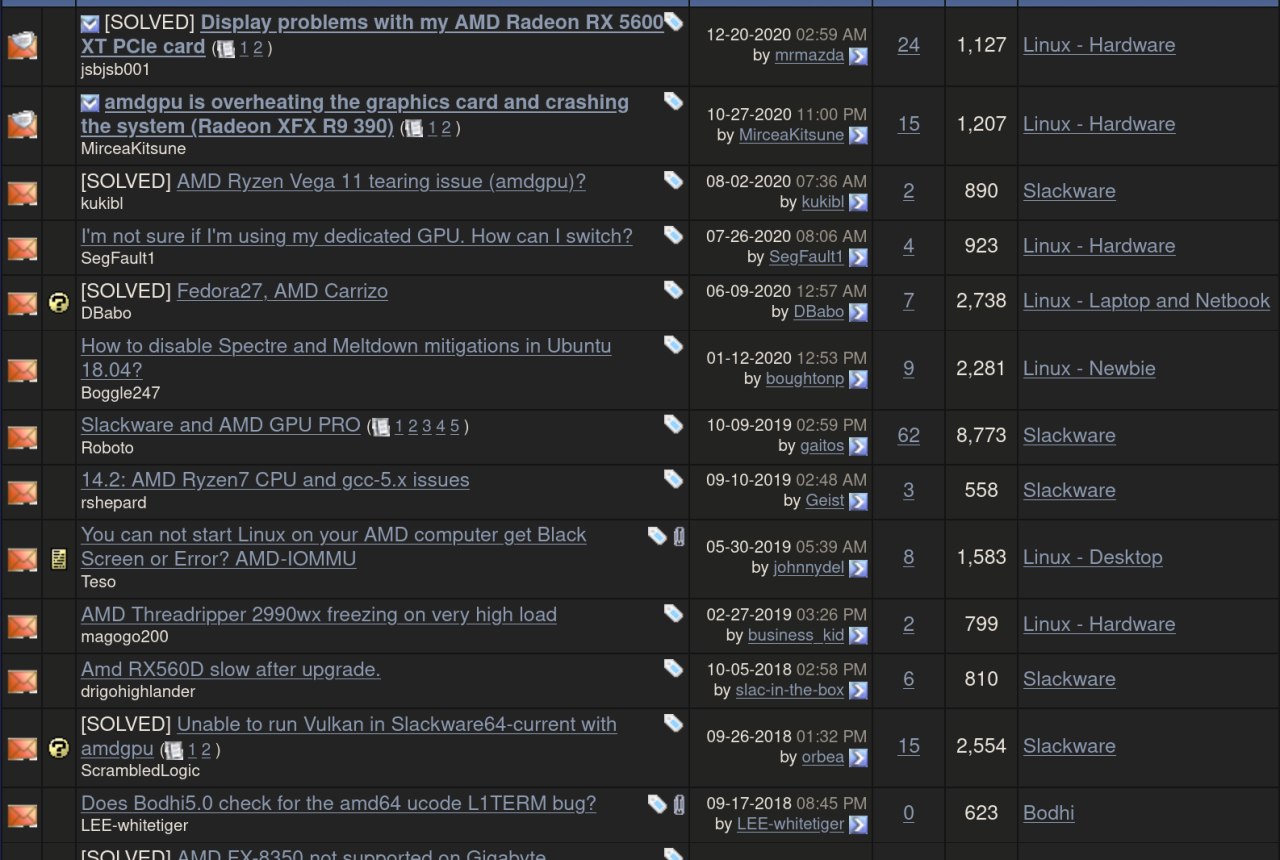Screen dimensions: 1280x860
Task: Open thread about dedicated GPU switching
Action: (x=357, y=236)
